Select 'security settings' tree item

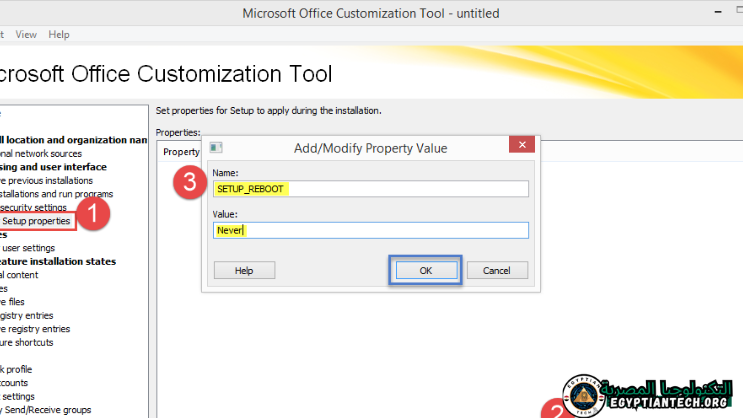33,208
